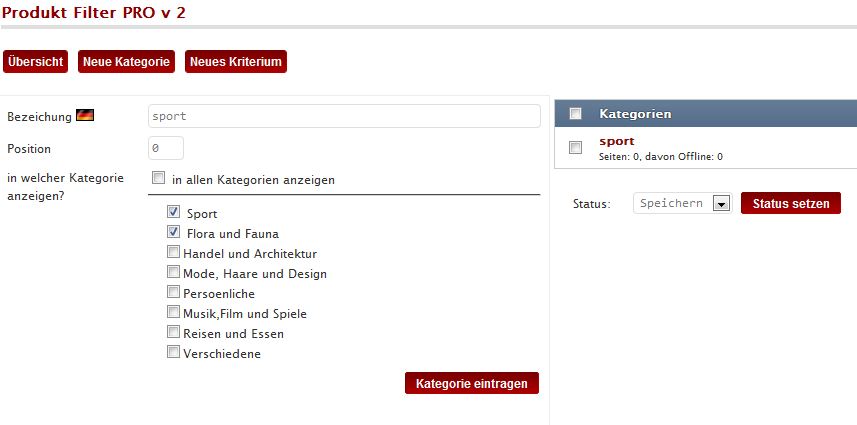This screenshot has height=425, width=857.
Task: Check the Handel und Architektur checkbox
Action: click(174, 253)
